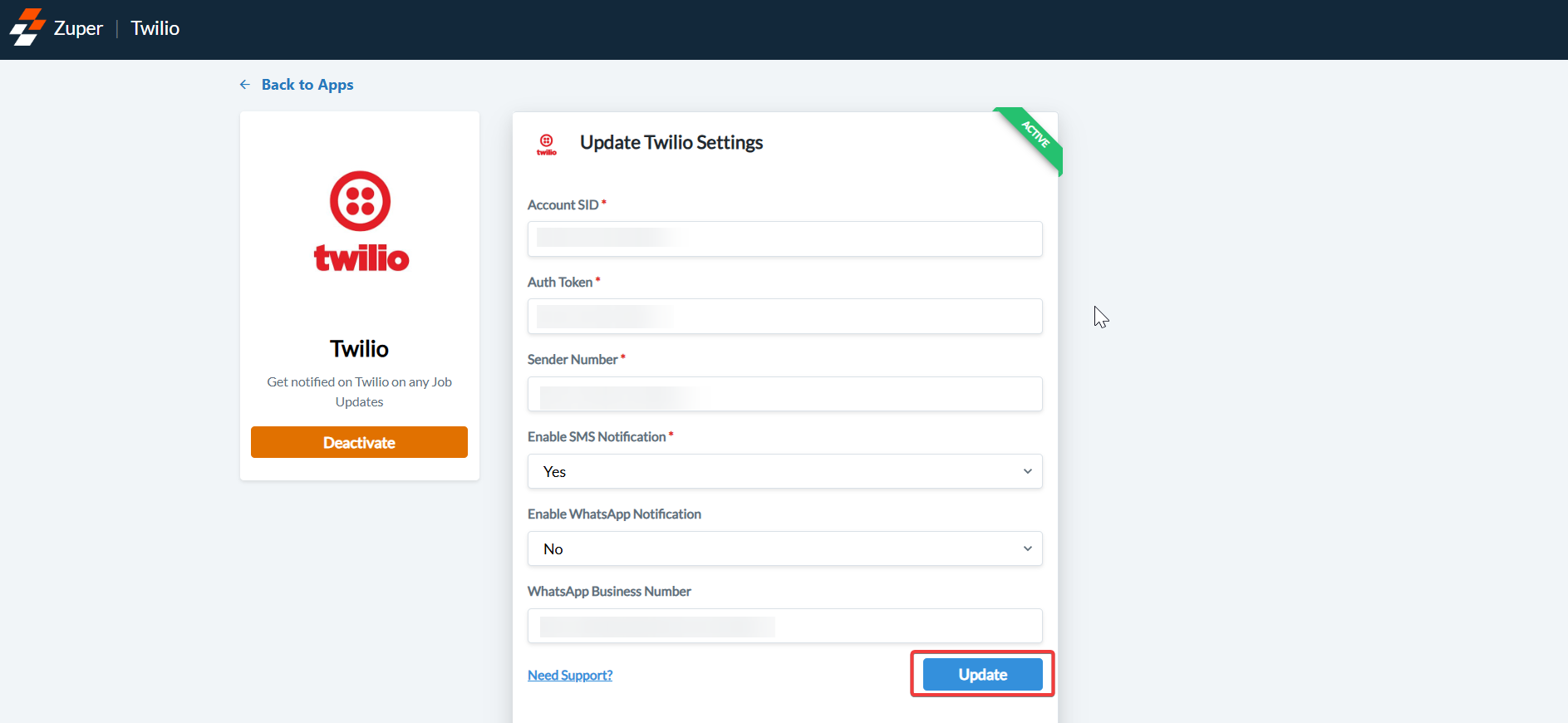This screenshot has height=723, width=1568.
Task: Open the Need Support? link
Action: [x=570, y=675]
